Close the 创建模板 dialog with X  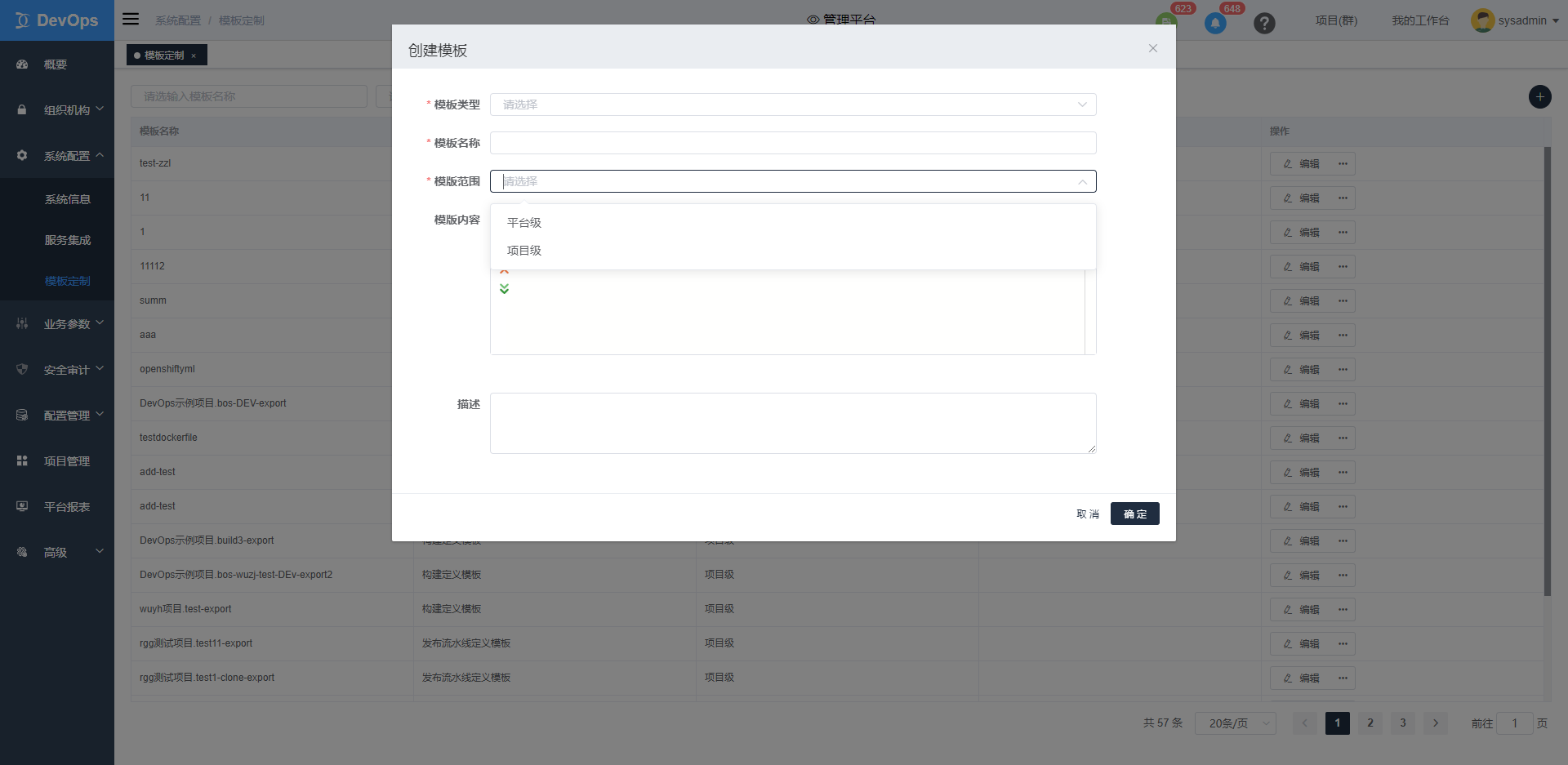[x=1153, y=48]
